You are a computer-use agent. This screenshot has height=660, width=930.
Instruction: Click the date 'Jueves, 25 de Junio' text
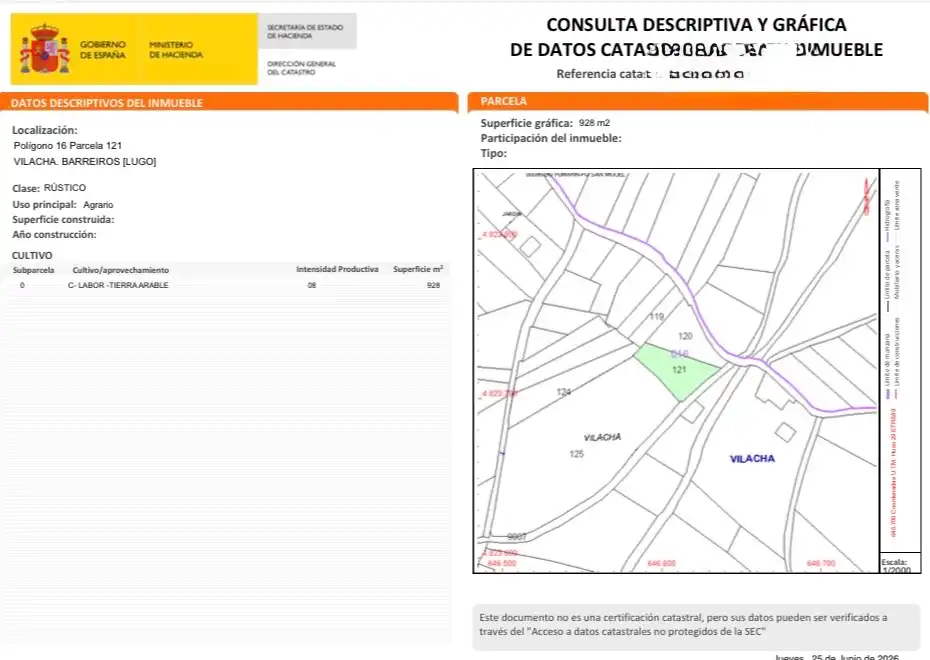837,657
